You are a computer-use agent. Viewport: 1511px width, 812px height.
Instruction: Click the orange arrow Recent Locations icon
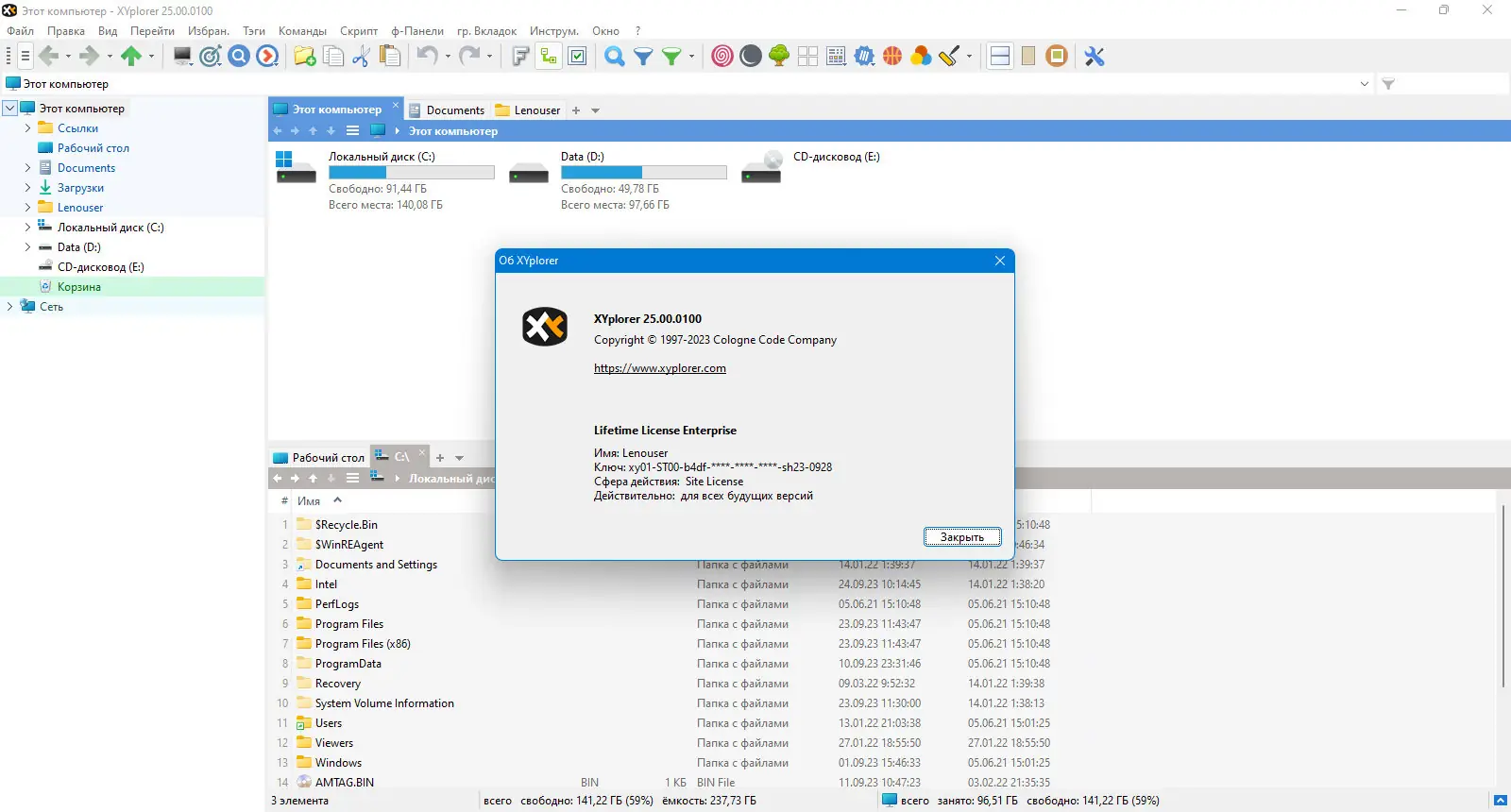268,57
